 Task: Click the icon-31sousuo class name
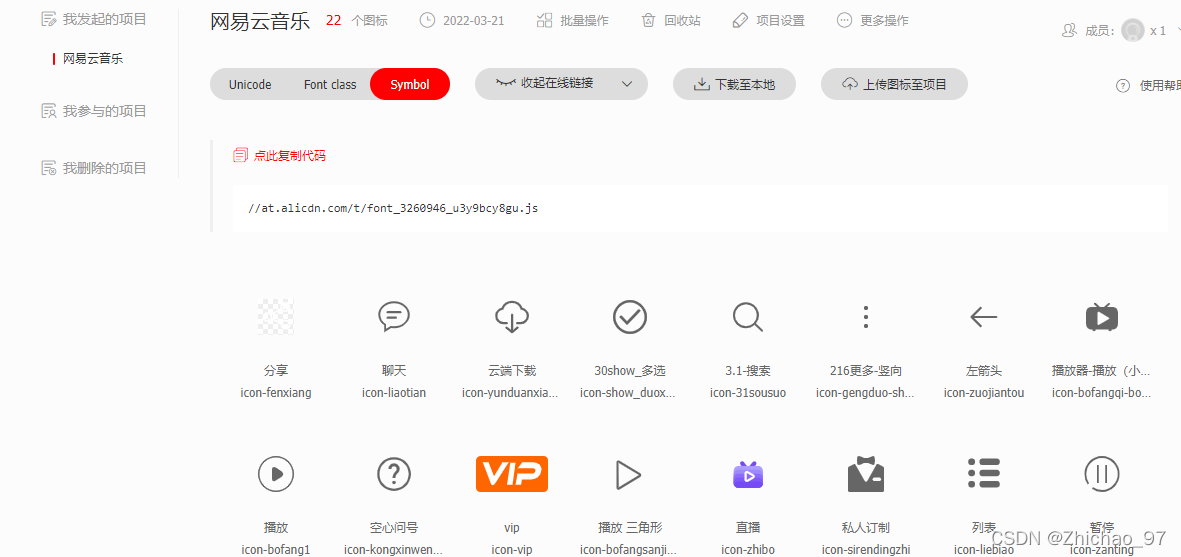point(748,392)
